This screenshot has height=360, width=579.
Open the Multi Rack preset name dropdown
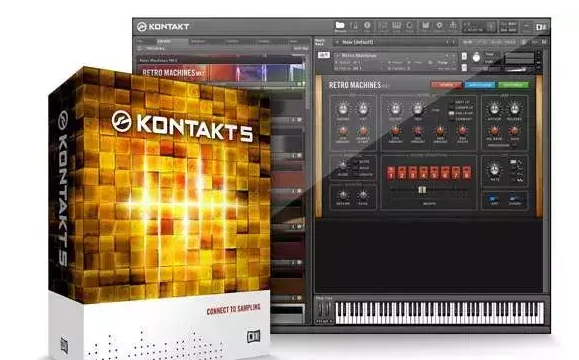pyautogui.click(x=395, y=42)
